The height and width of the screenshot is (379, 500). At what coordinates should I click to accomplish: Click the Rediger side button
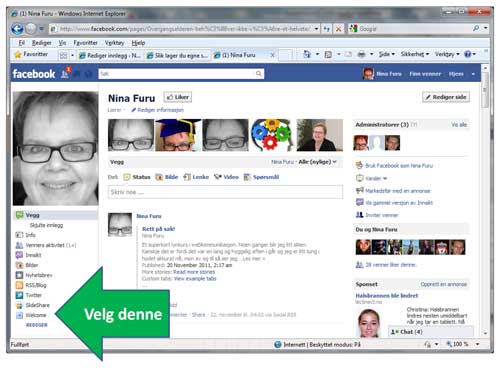pyautogui.click(x=446, y=97)
